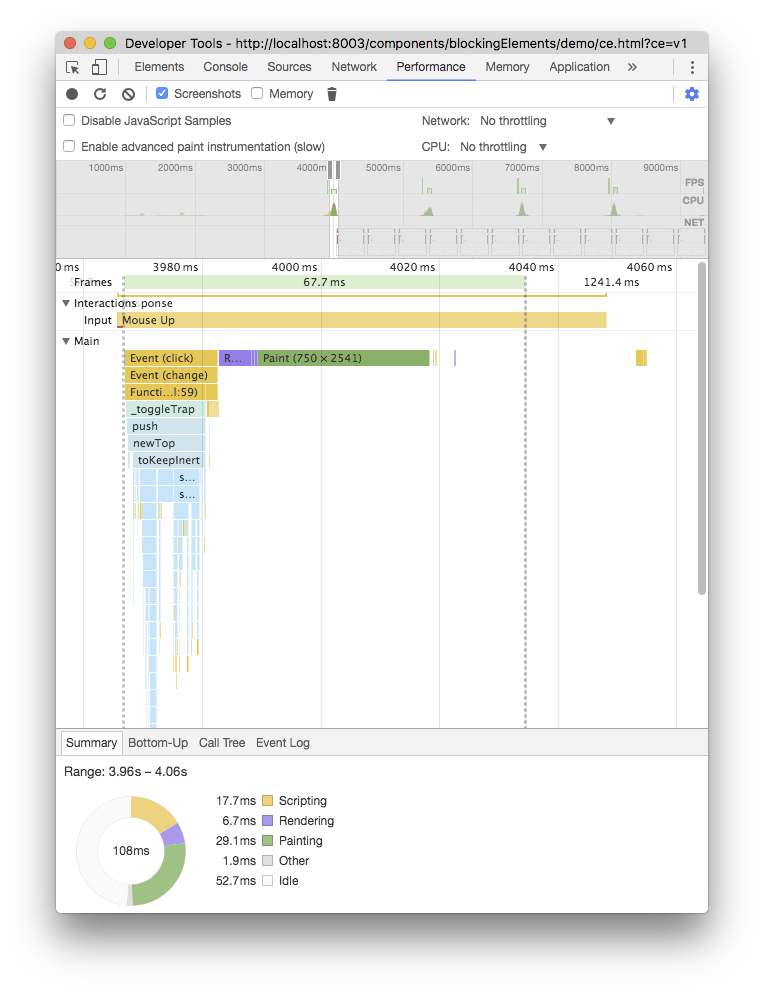
Task: Activate the inspect element picker icon
Action: coord(73,67)
